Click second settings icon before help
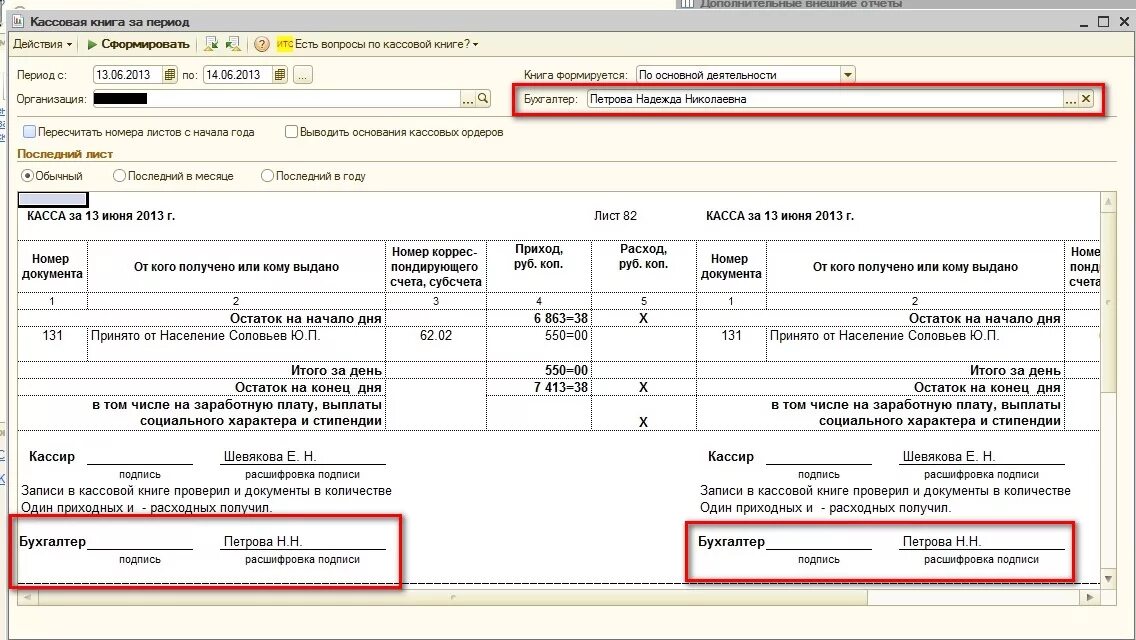Image resolution: width=1136 pixels, height=640 pixels. point(233,44)
